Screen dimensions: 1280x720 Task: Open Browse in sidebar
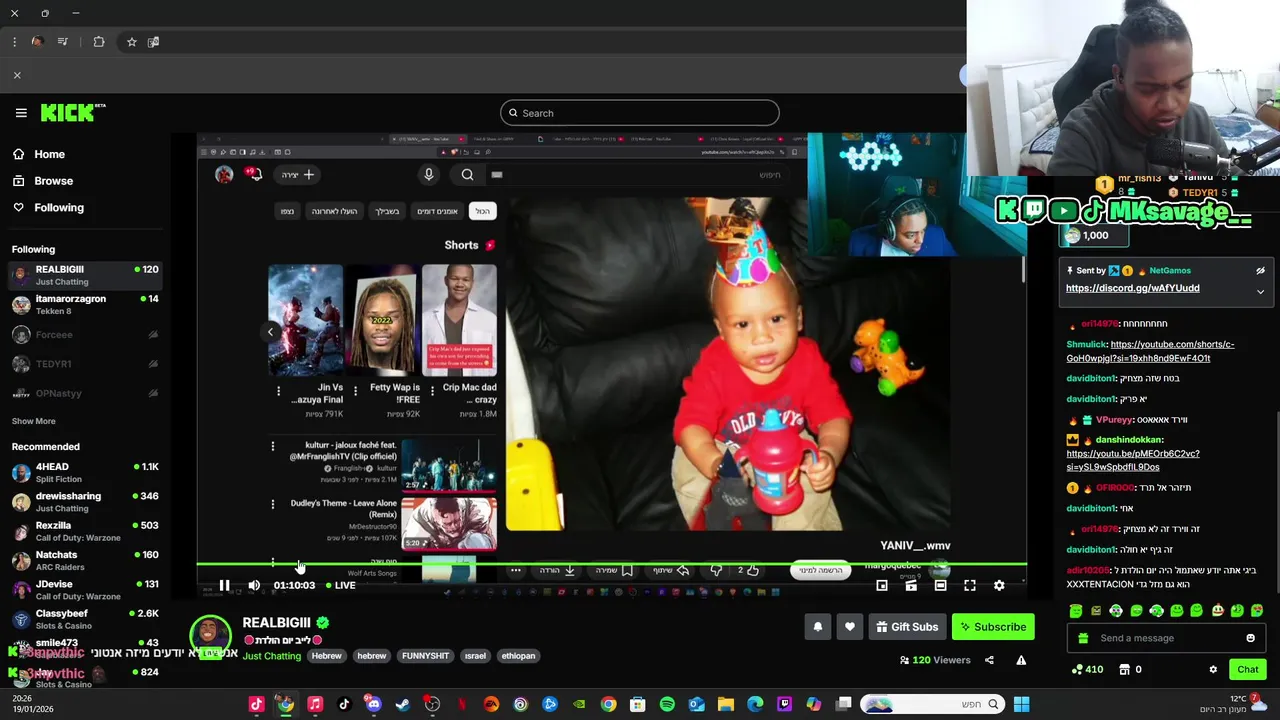[43, 181]
